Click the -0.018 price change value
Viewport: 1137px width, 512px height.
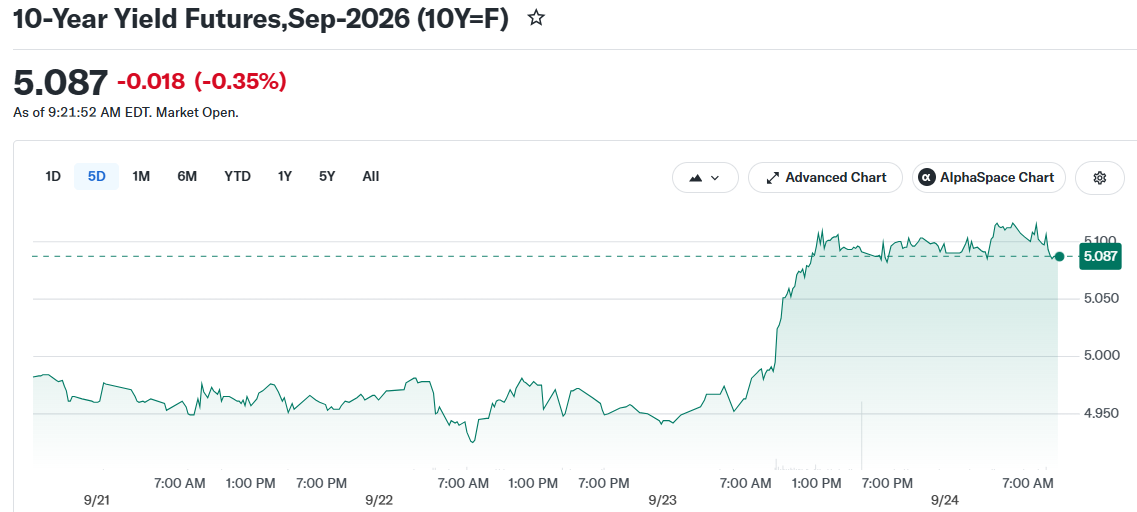click(x=151, y=81)
